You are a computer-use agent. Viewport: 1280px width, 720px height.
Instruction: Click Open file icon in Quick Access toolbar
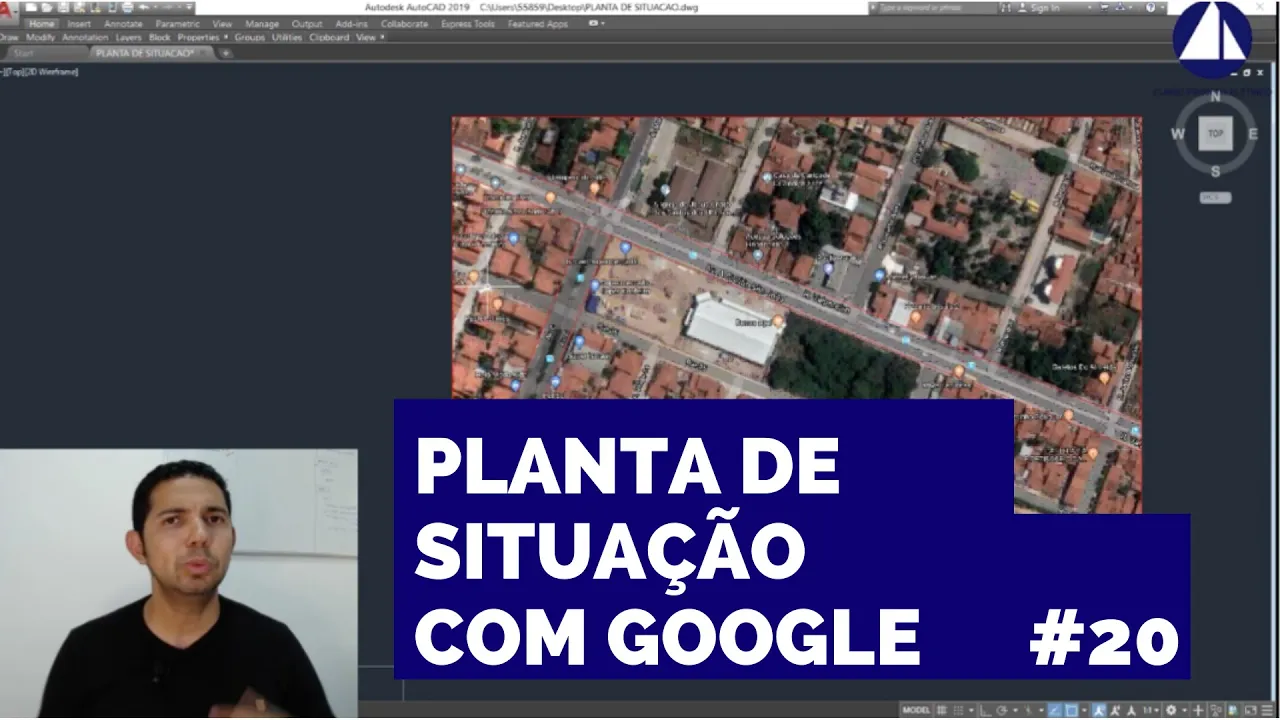pos(47,7)
